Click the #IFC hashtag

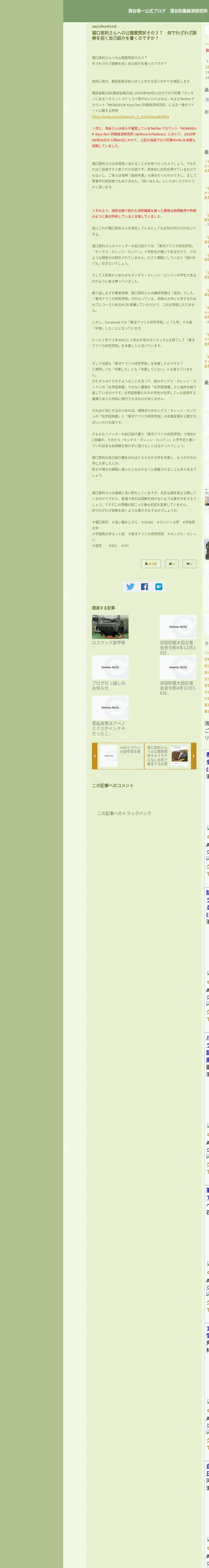coord(125,546)
